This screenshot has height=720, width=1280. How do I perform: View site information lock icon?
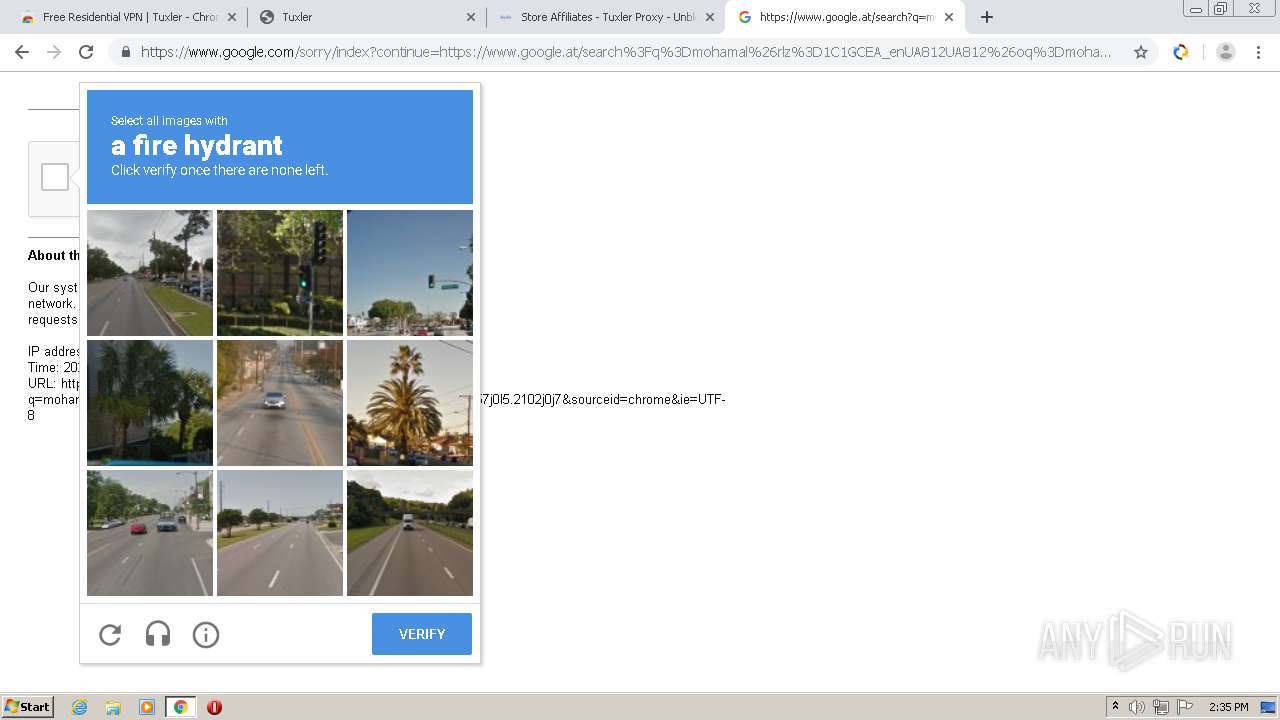[x=126, y=52]
